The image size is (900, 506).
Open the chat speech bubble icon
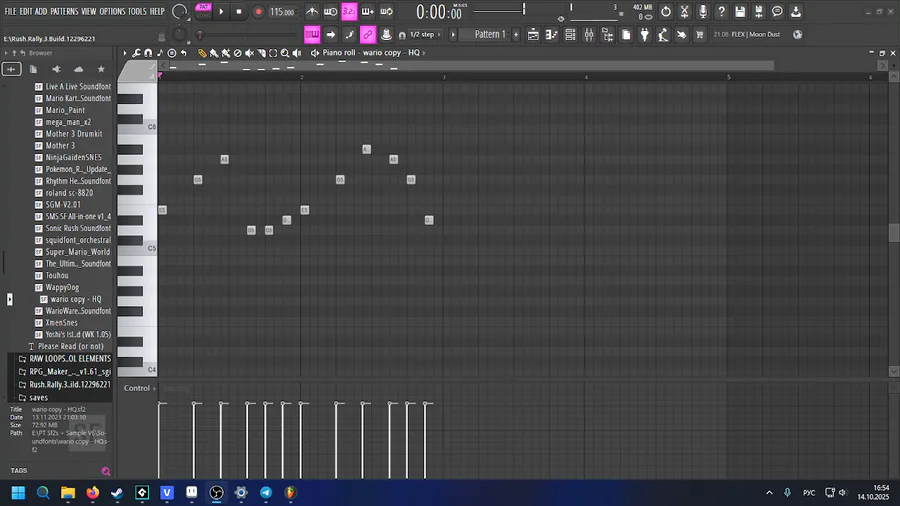777,11
